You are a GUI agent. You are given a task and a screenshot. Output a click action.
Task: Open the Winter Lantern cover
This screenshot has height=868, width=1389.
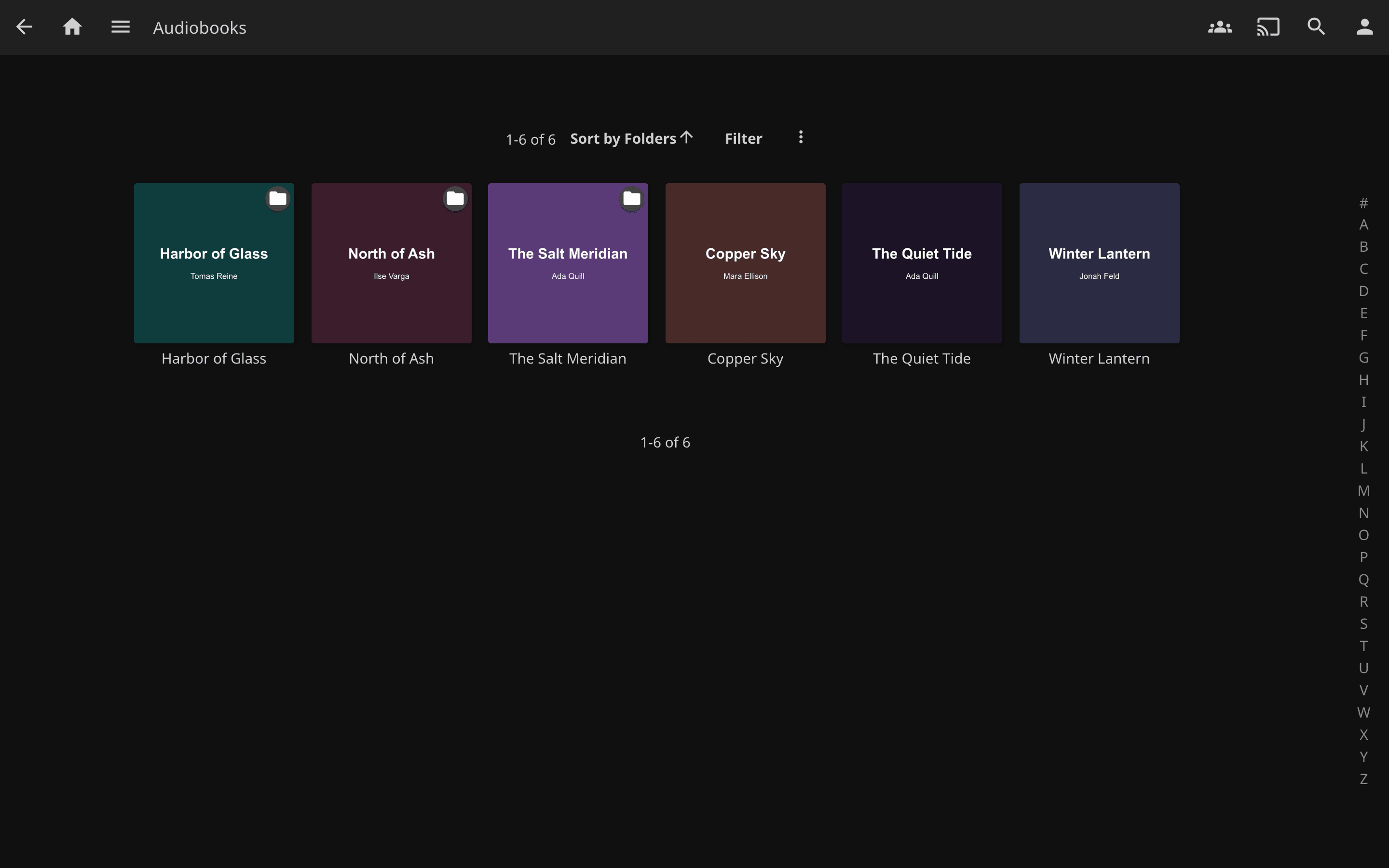tap(1100, 263)
